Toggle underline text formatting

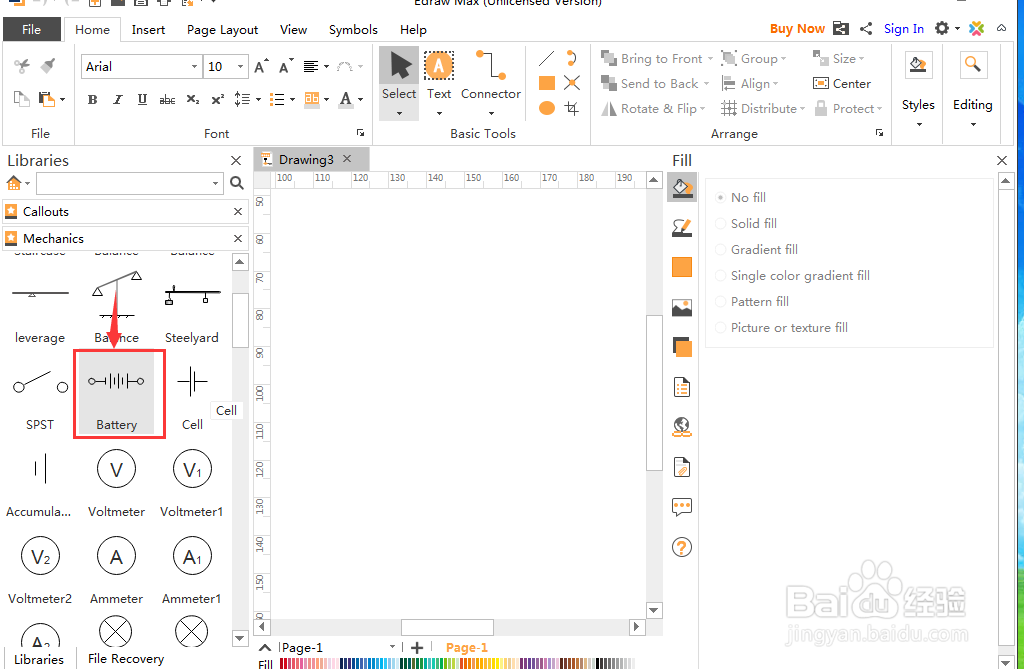tap(142, 99)
